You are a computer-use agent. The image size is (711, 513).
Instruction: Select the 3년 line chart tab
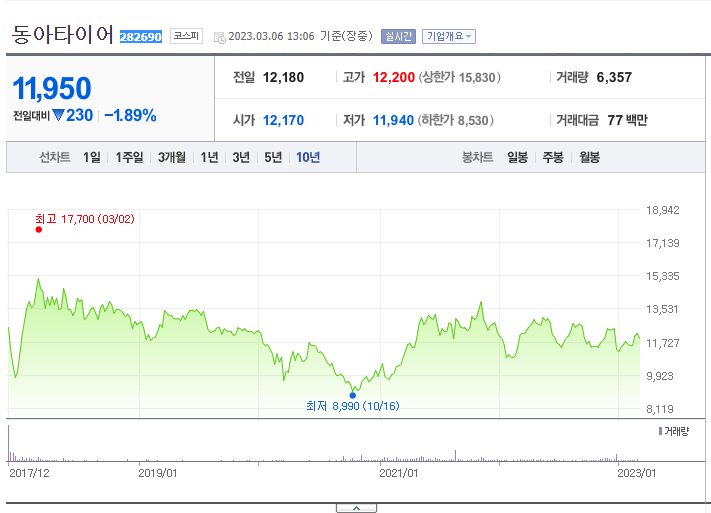pos(241,157)
